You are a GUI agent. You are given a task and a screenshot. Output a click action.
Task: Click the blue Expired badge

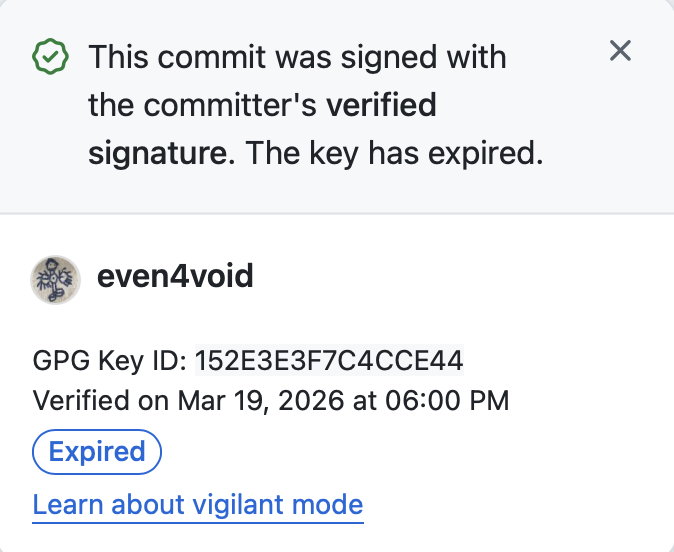coord(97,452)
